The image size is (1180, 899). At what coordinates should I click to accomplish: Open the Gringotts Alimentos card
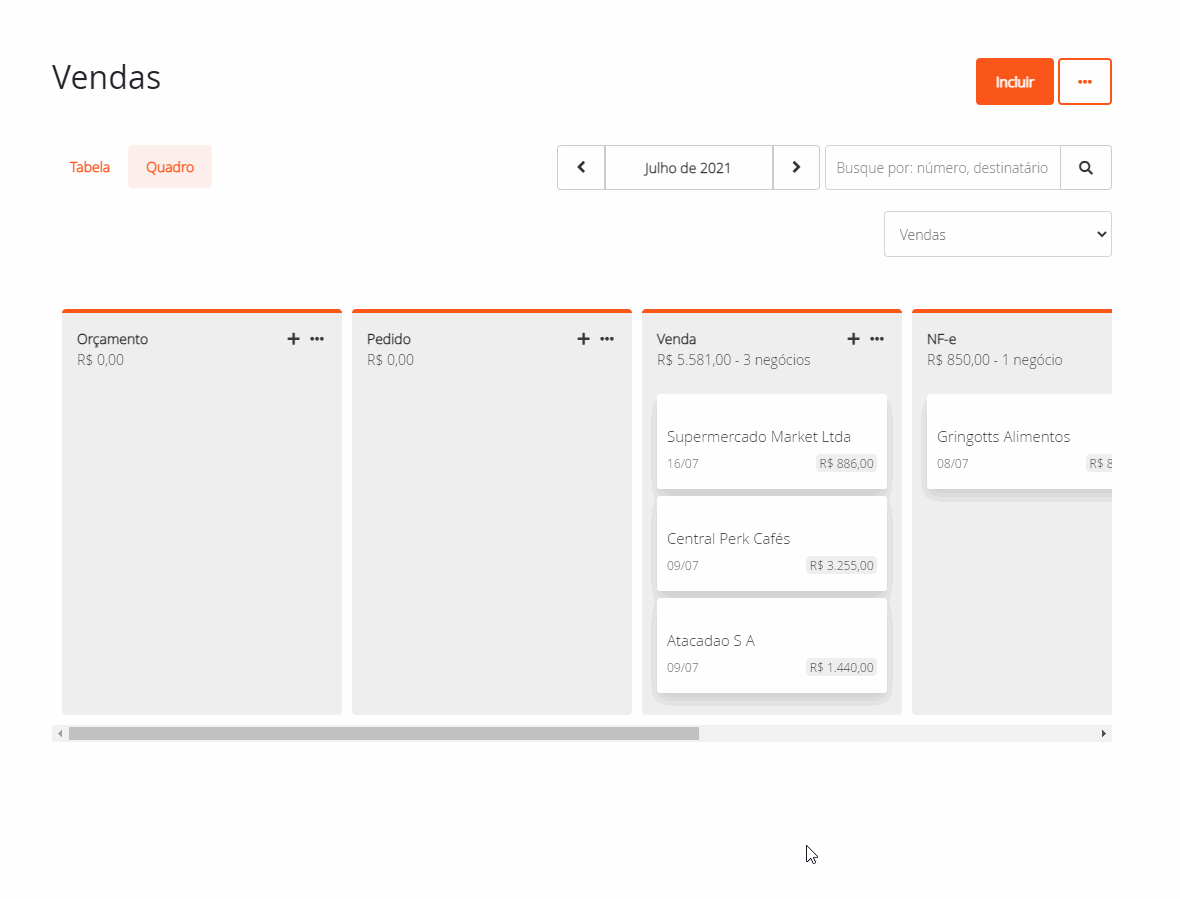[x=1019, y=442]
